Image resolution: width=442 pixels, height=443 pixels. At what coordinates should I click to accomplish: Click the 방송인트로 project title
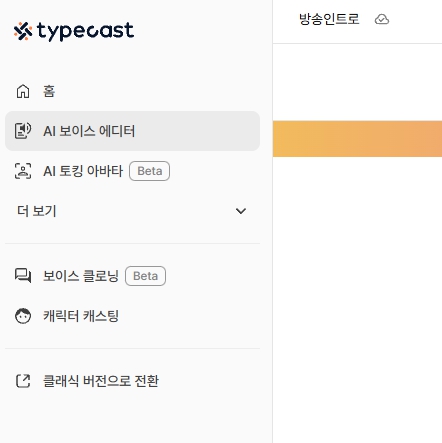pos(329,19)
